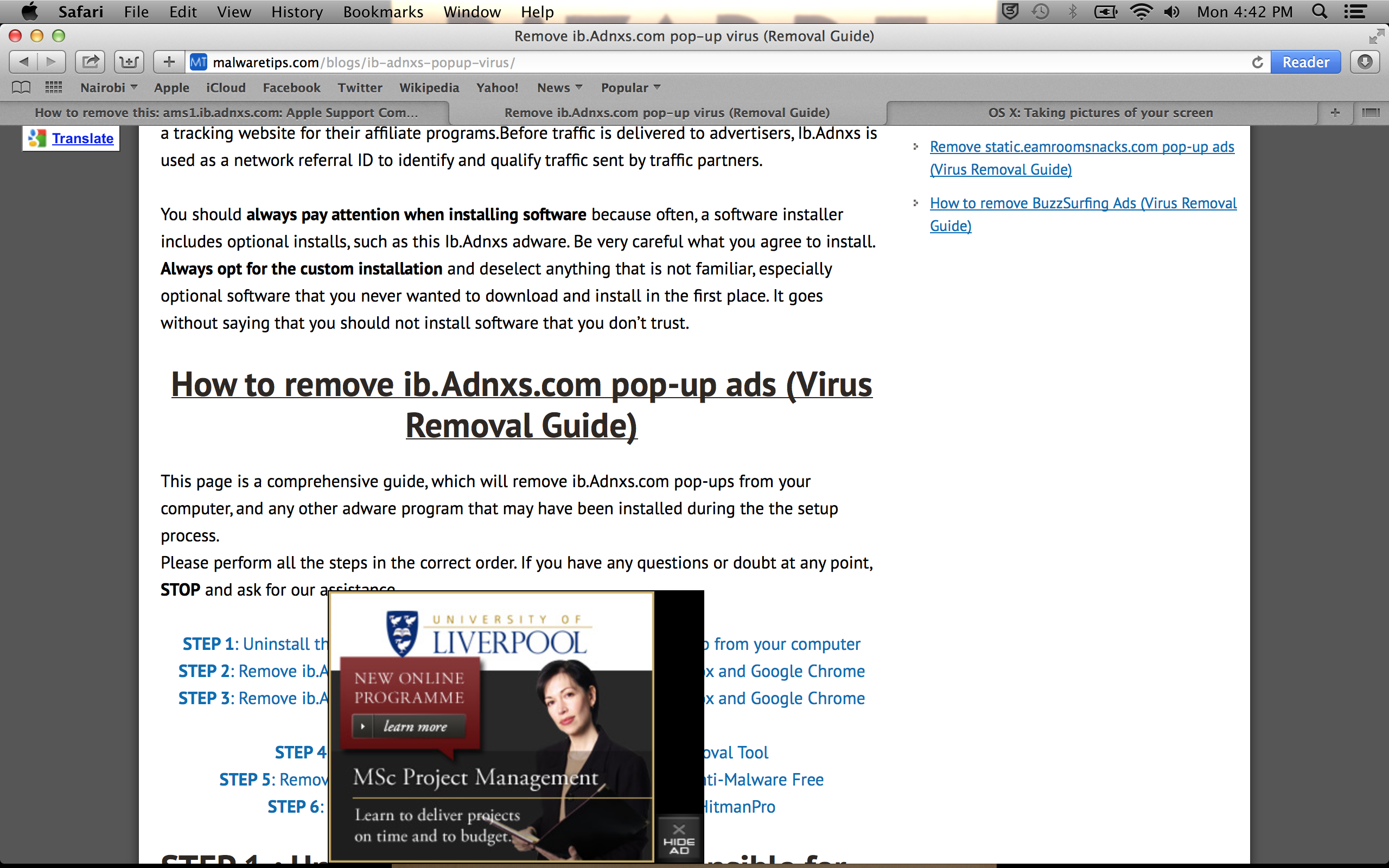Screen dimensions: 1389x868
Task: Click the Share button in toolbar
Action: pyautogui.click(x=90, y=62)
